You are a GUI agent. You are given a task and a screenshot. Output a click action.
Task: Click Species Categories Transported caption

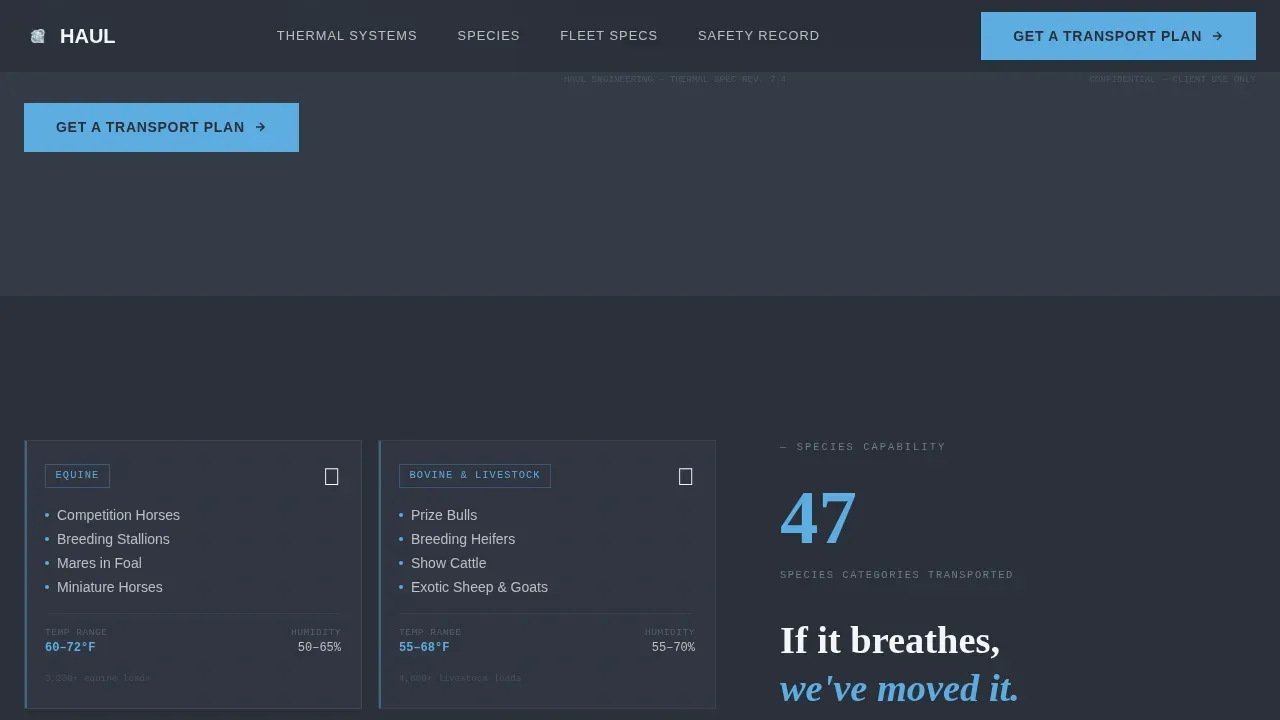pyautogui.click(x=897, y=575)
